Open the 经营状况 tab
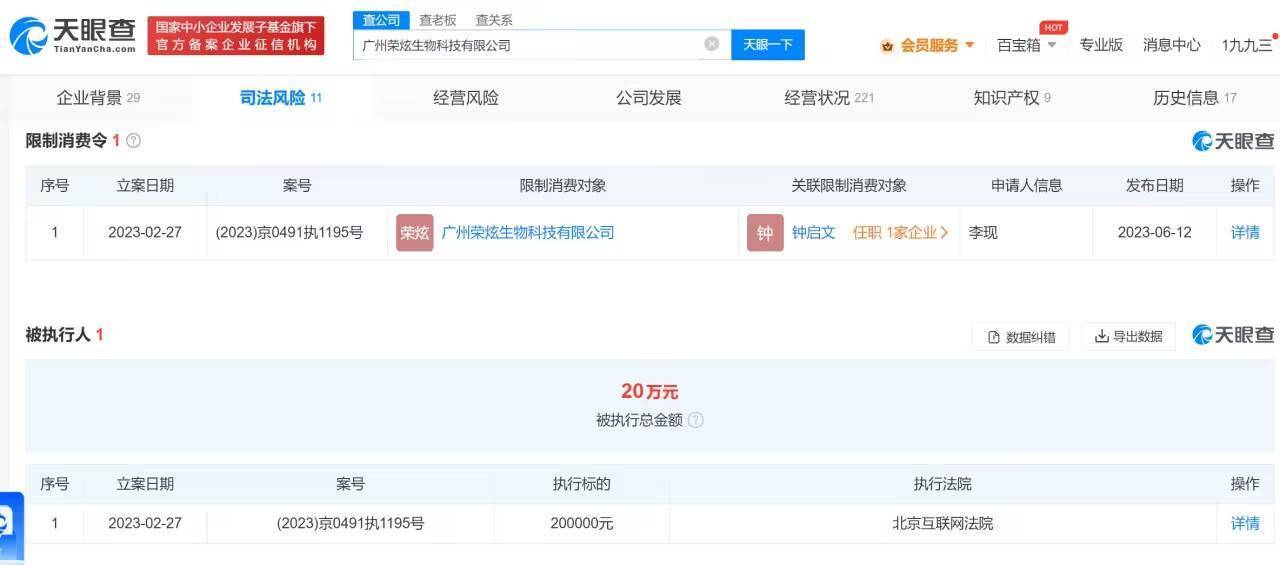This screenshot has height=565, width=1280. click(829, 98)
